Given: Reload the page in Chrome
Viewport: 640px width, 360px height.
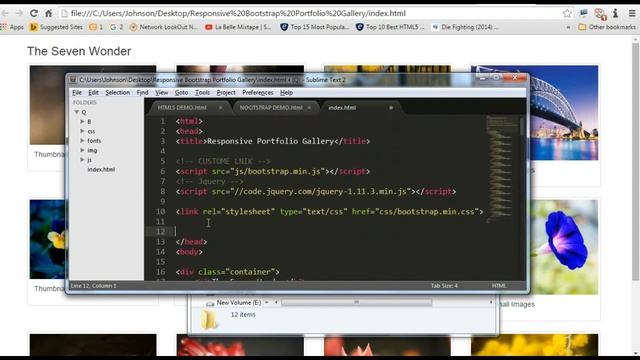Looking at the screenshot, I should tap(34, 13).
